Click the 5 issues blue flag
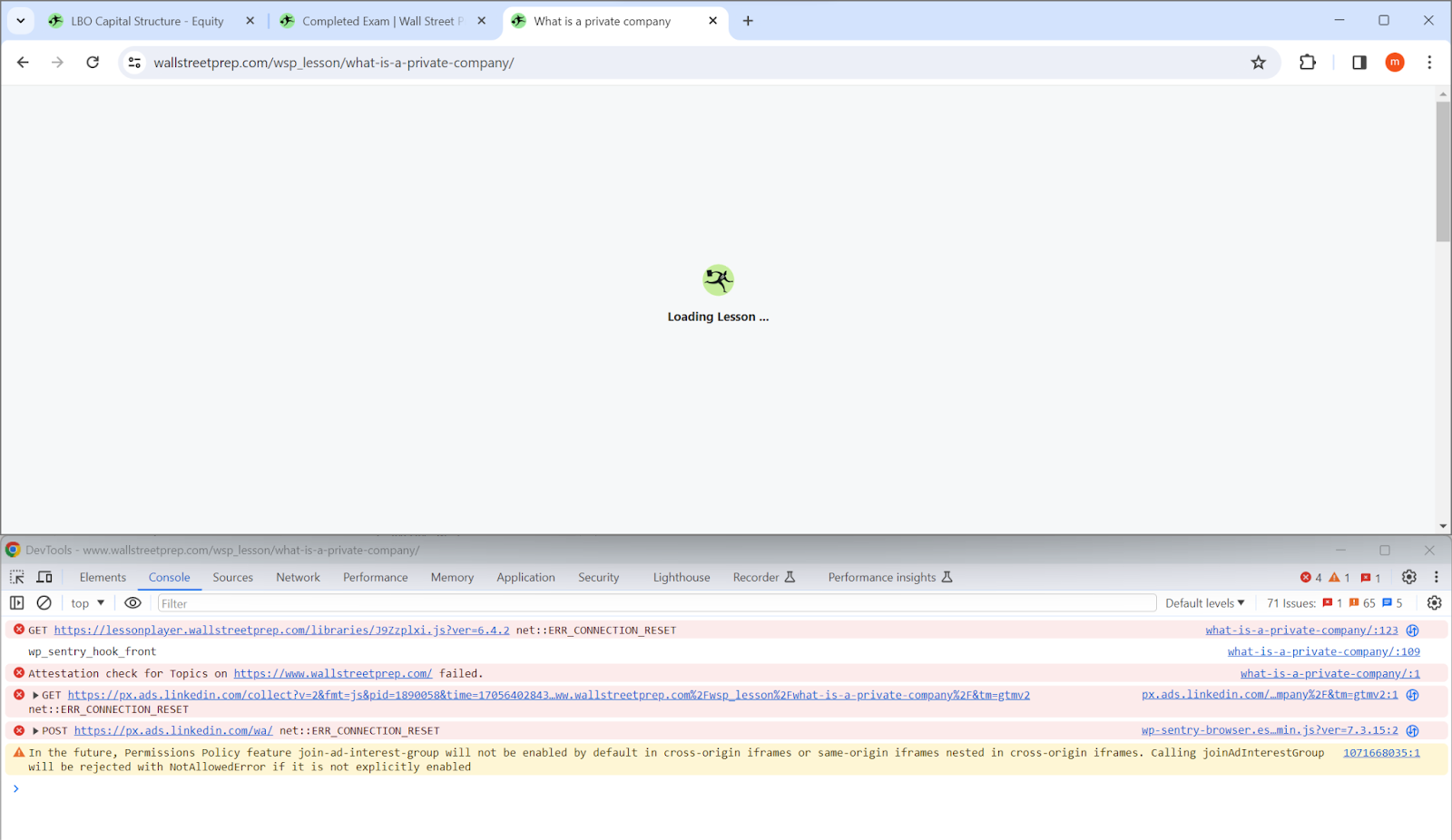This screenshot has height=840, width=1452. coord(1392,603)
